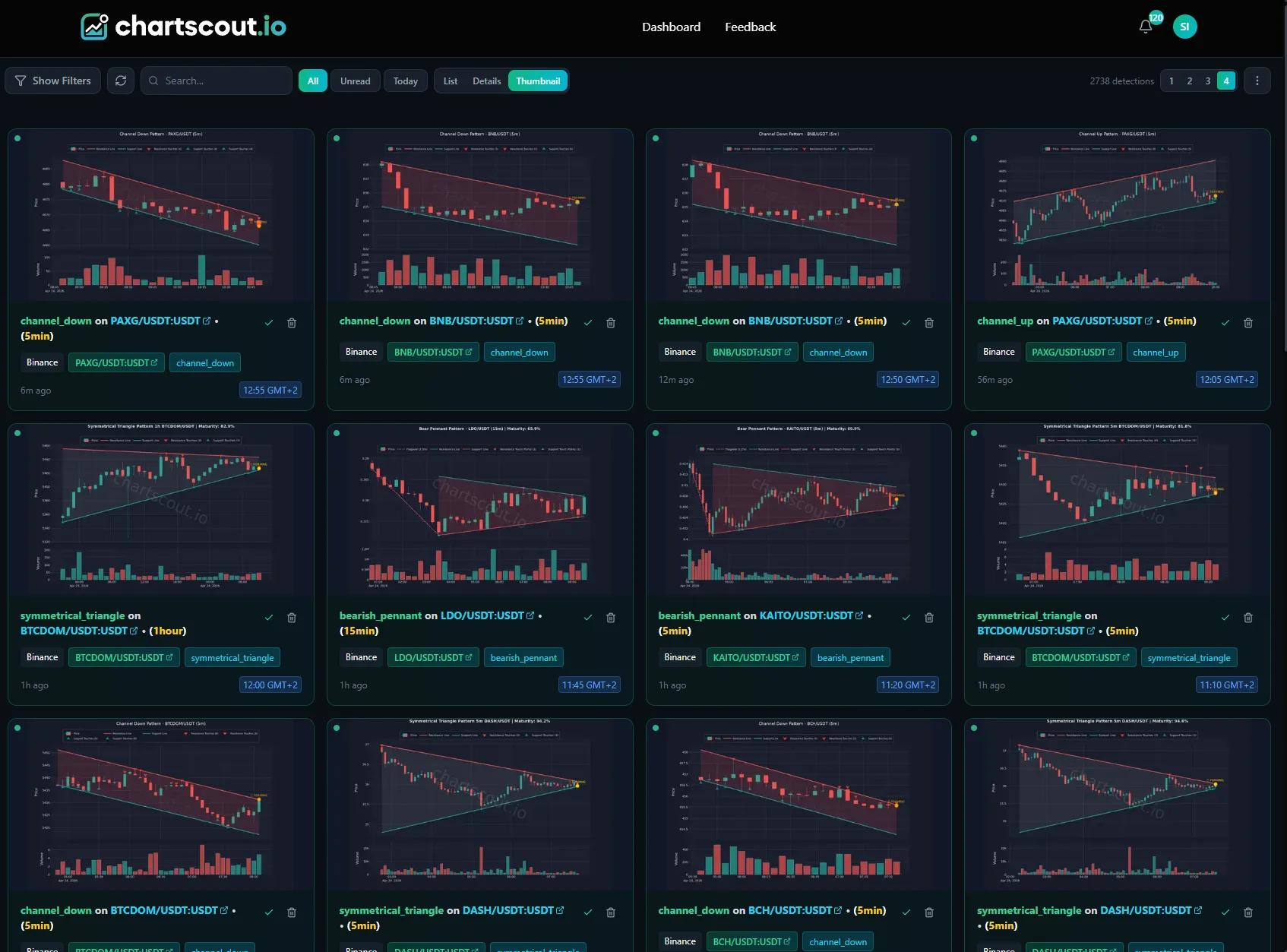Select the Unread filter

tap(356, 81)
